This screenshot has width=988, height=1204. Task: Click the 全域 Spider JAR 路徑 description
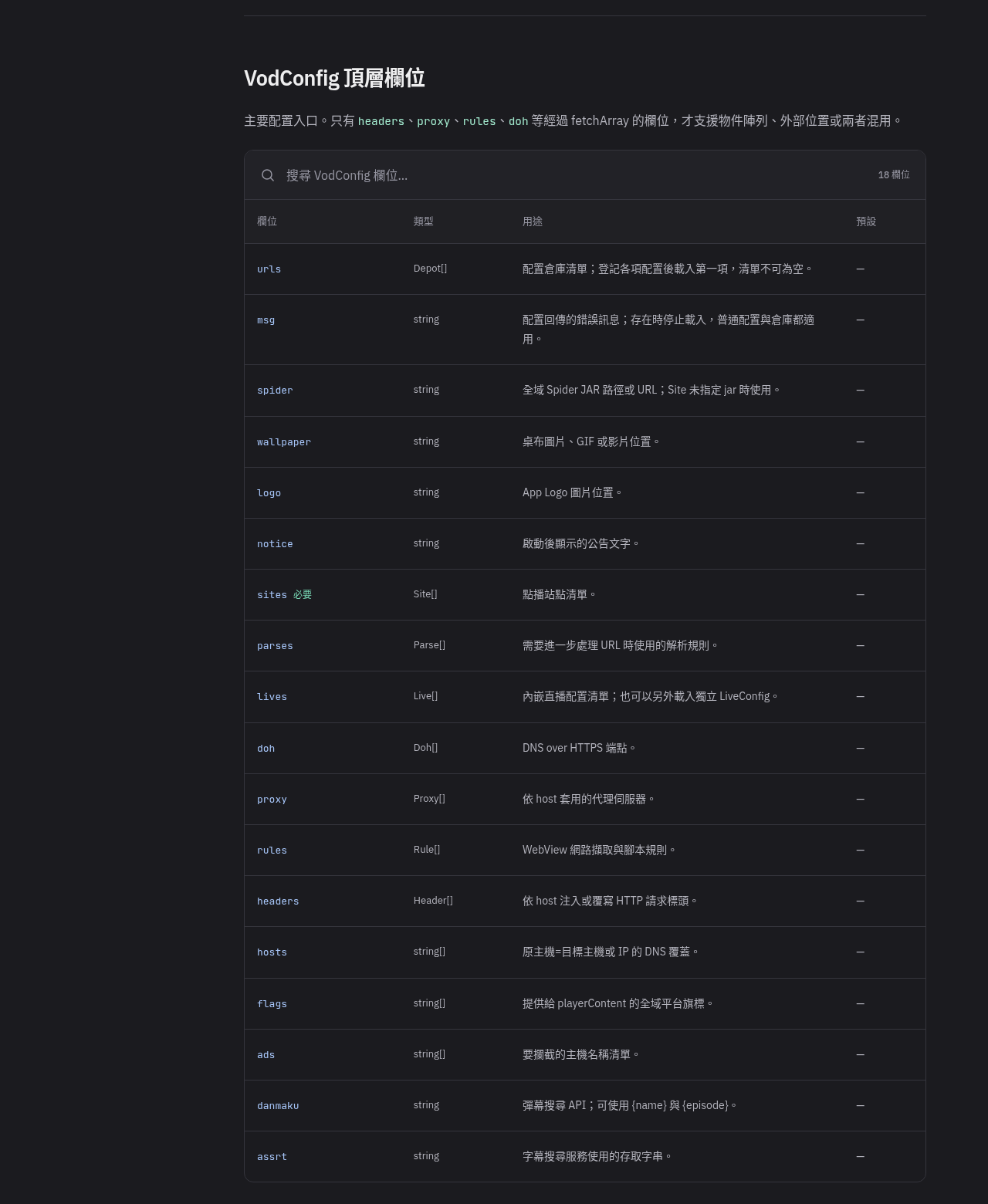(651, 390)
